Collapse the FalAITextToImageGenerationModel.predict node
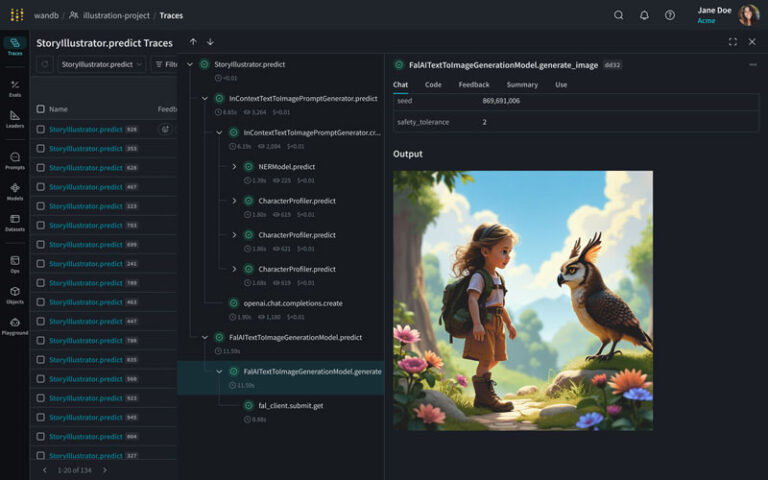Viewport: 768px width, 480px height. click(x=205, y=338)
